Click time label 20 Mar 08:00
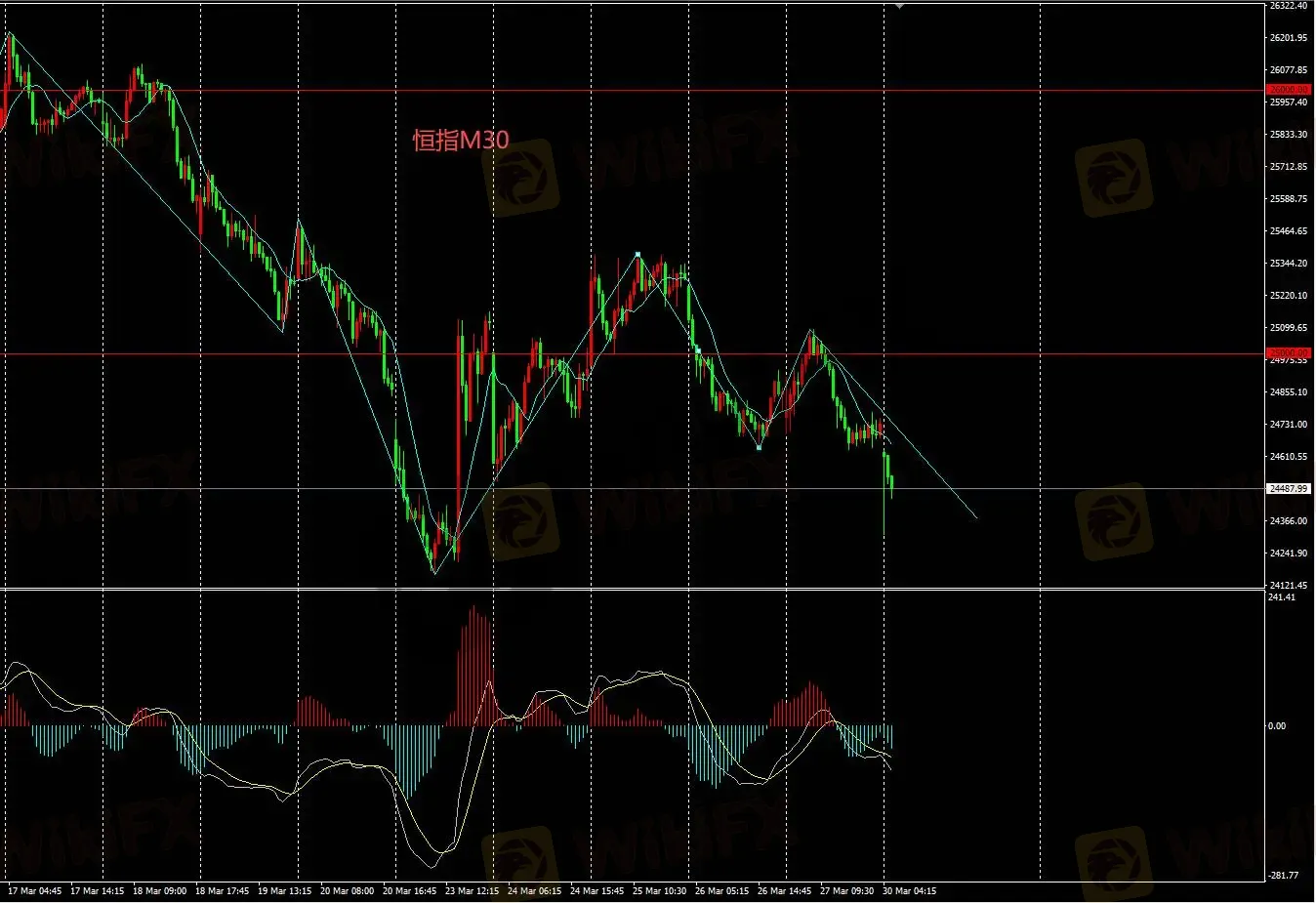The width and height of the screenshot is (1316, 903). tap(347, 891)
